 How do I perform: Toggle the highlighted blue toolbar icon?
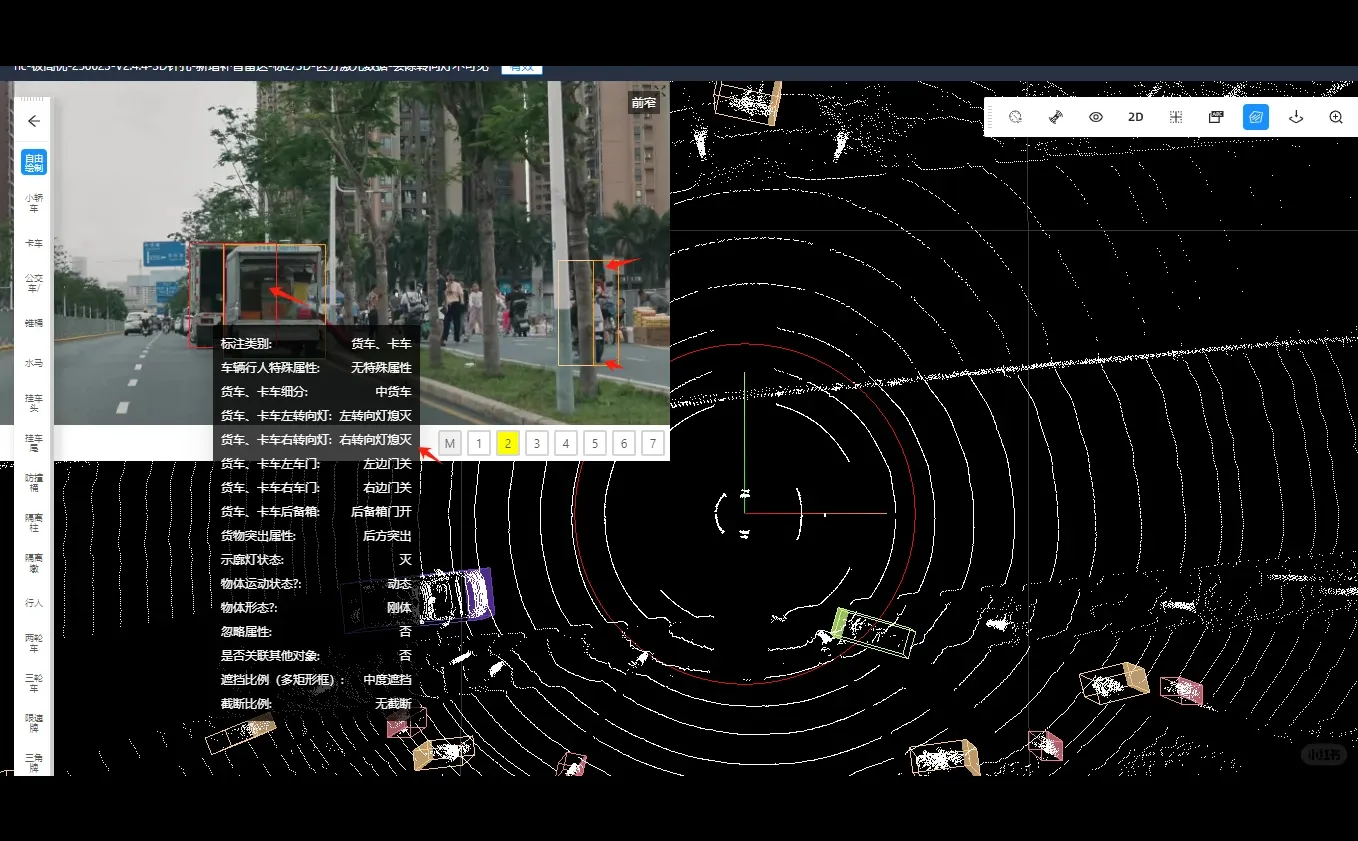[1256, 117]
